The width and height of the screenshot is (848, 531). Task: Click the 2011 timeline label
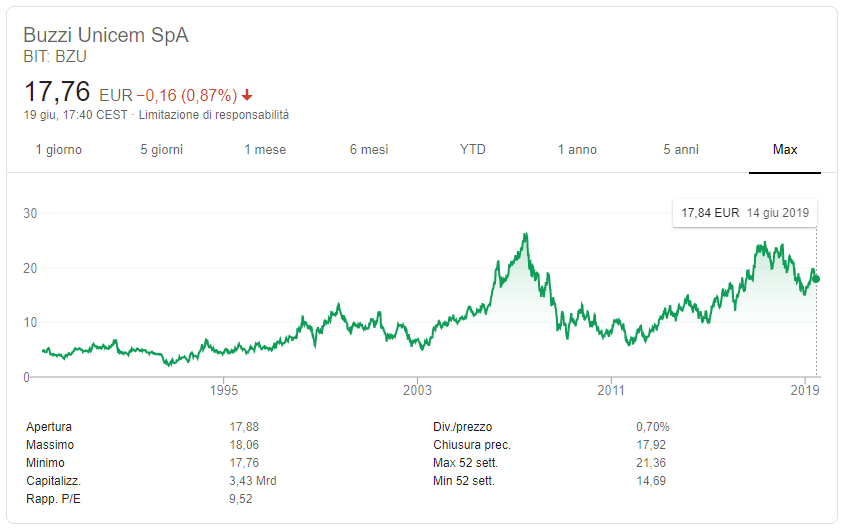point(611,390)
